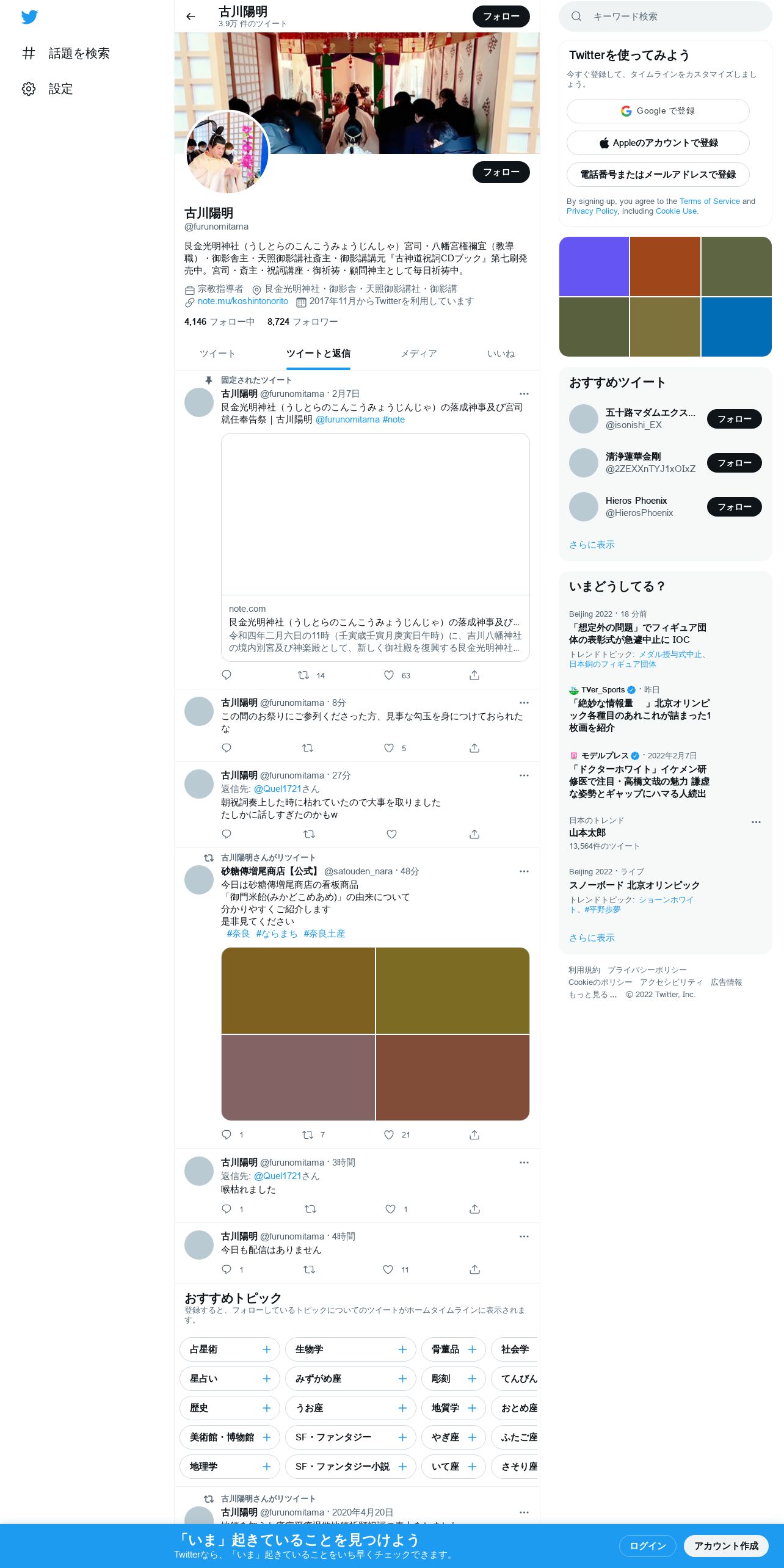Go back with the arrow icon

point(191,16)
